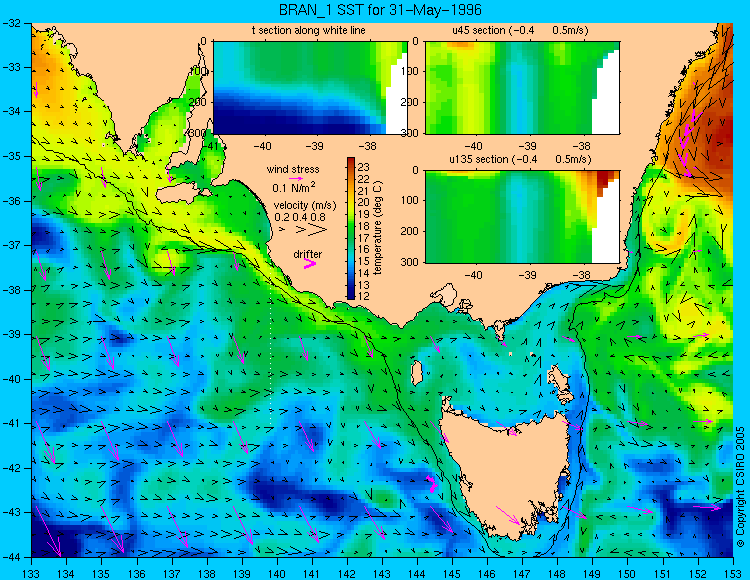Click longitude axis label 150

tap(628, 573)
